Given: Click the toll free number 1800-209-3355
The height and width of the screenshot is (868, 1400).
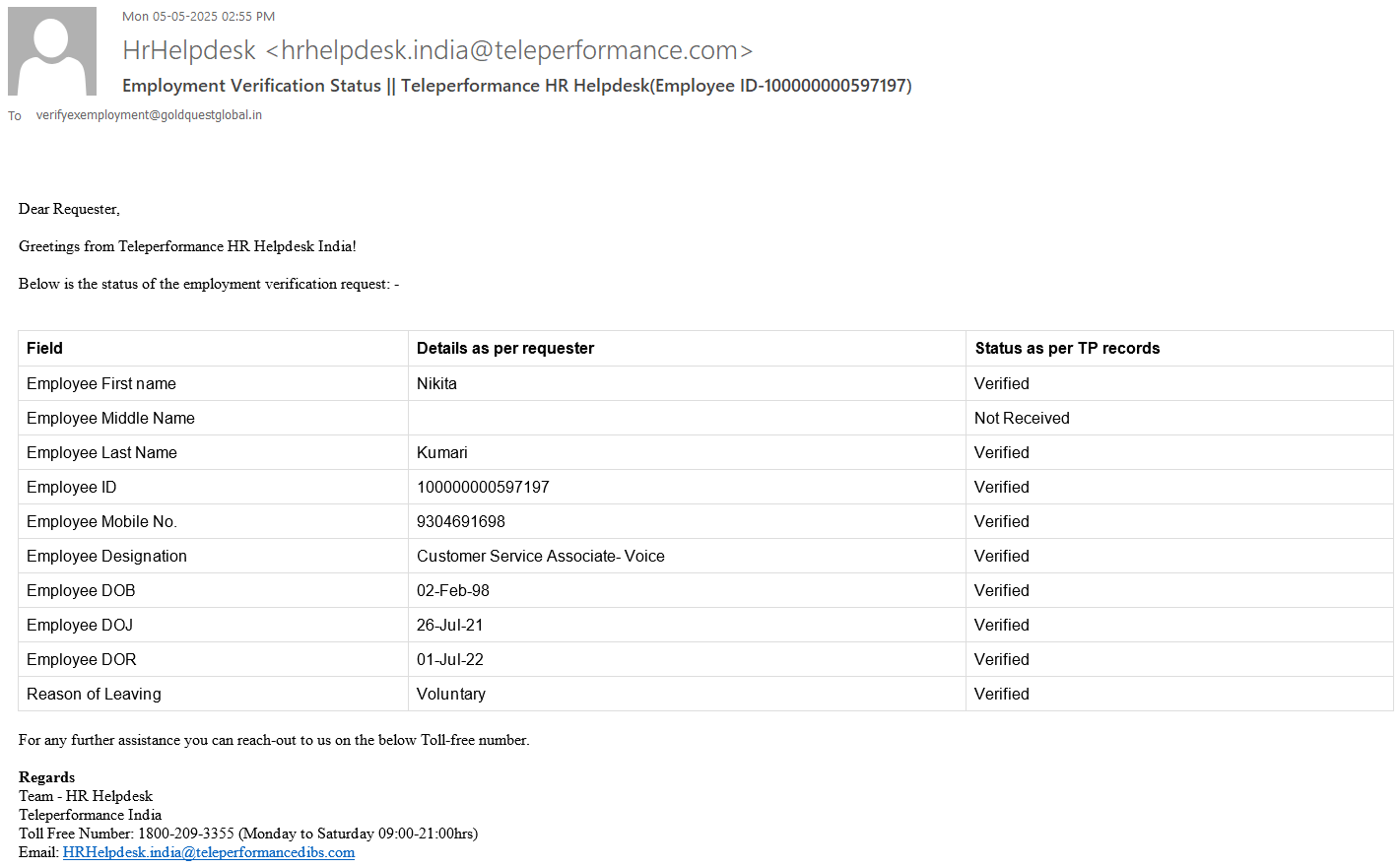Looking at the screenshot, I should coord(186,834).
